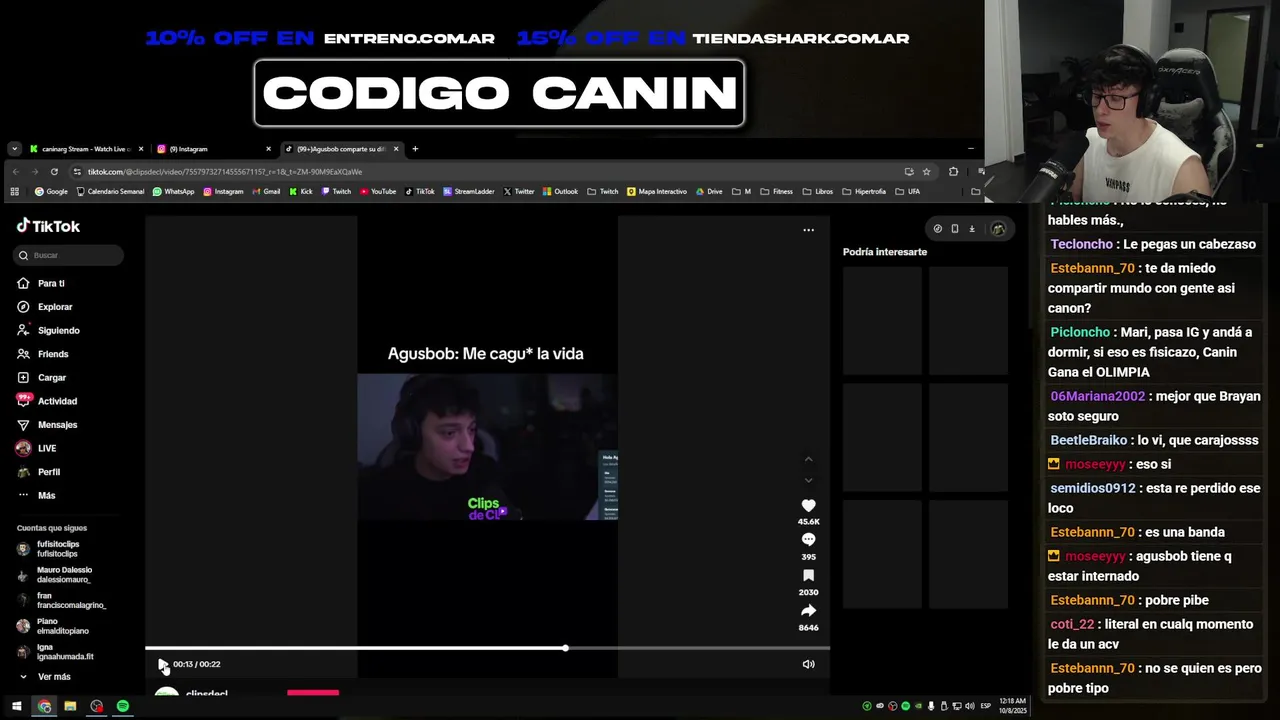
Task: Click the ESP language indicator
Action: [x=985, y=706]
